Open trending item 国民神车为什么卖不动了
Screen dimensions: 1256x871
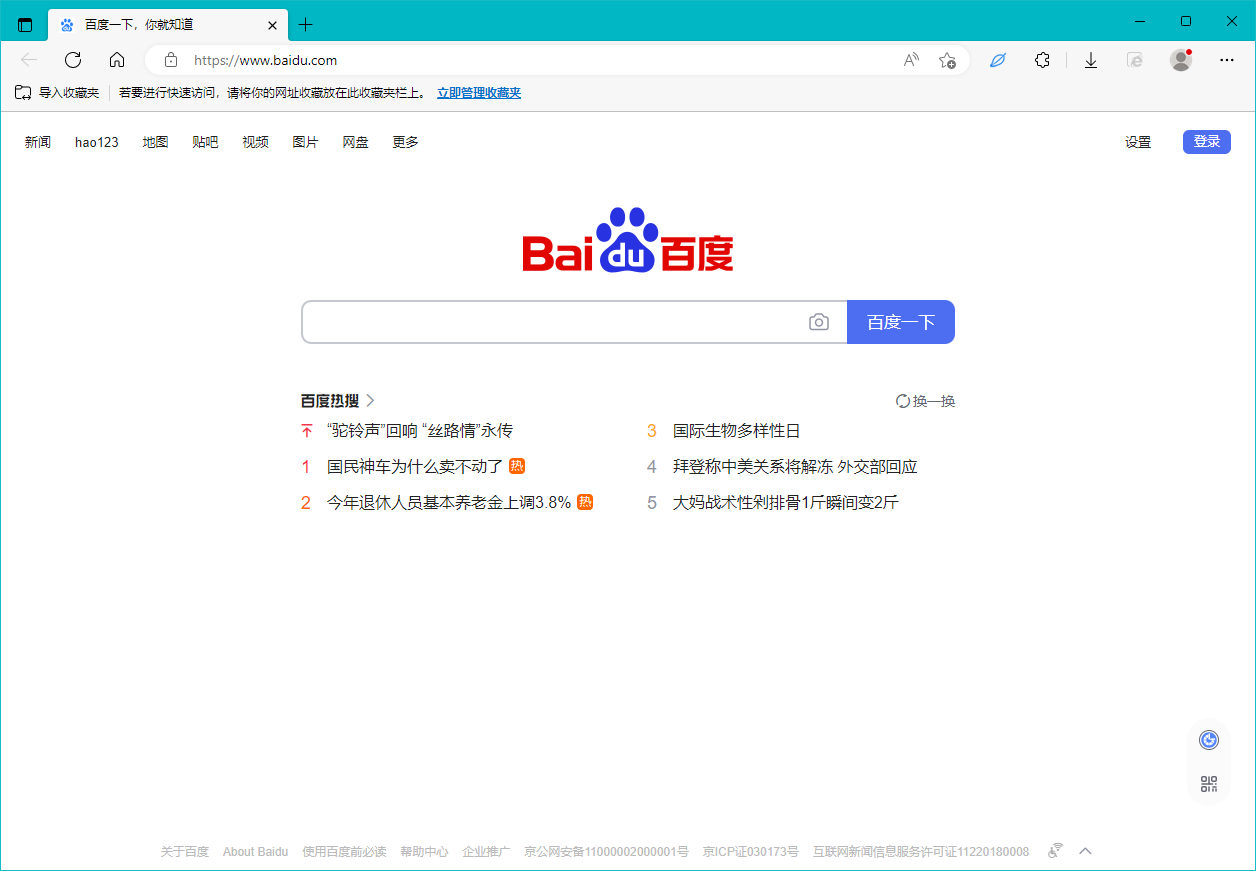pyautogui.click(x=415, y=467)
